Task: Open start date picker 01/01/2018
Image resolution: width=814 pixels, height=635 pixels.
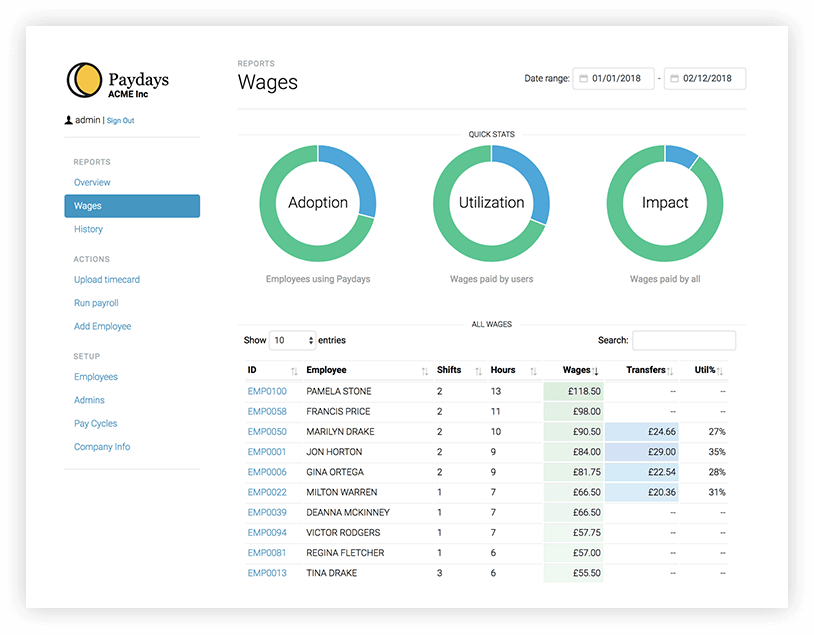Action: click(613, 78)
